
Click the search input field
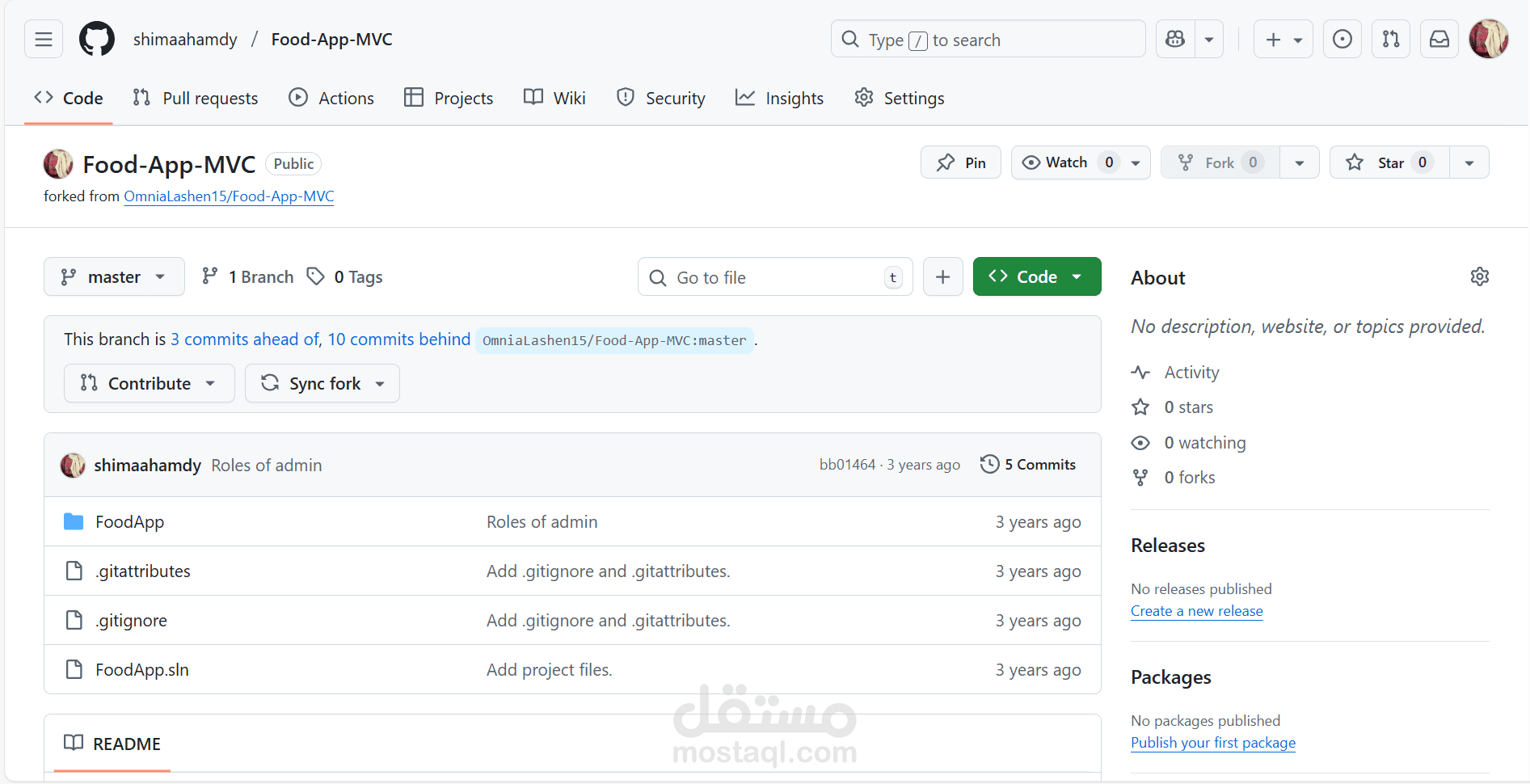click(x=988, y=39)
